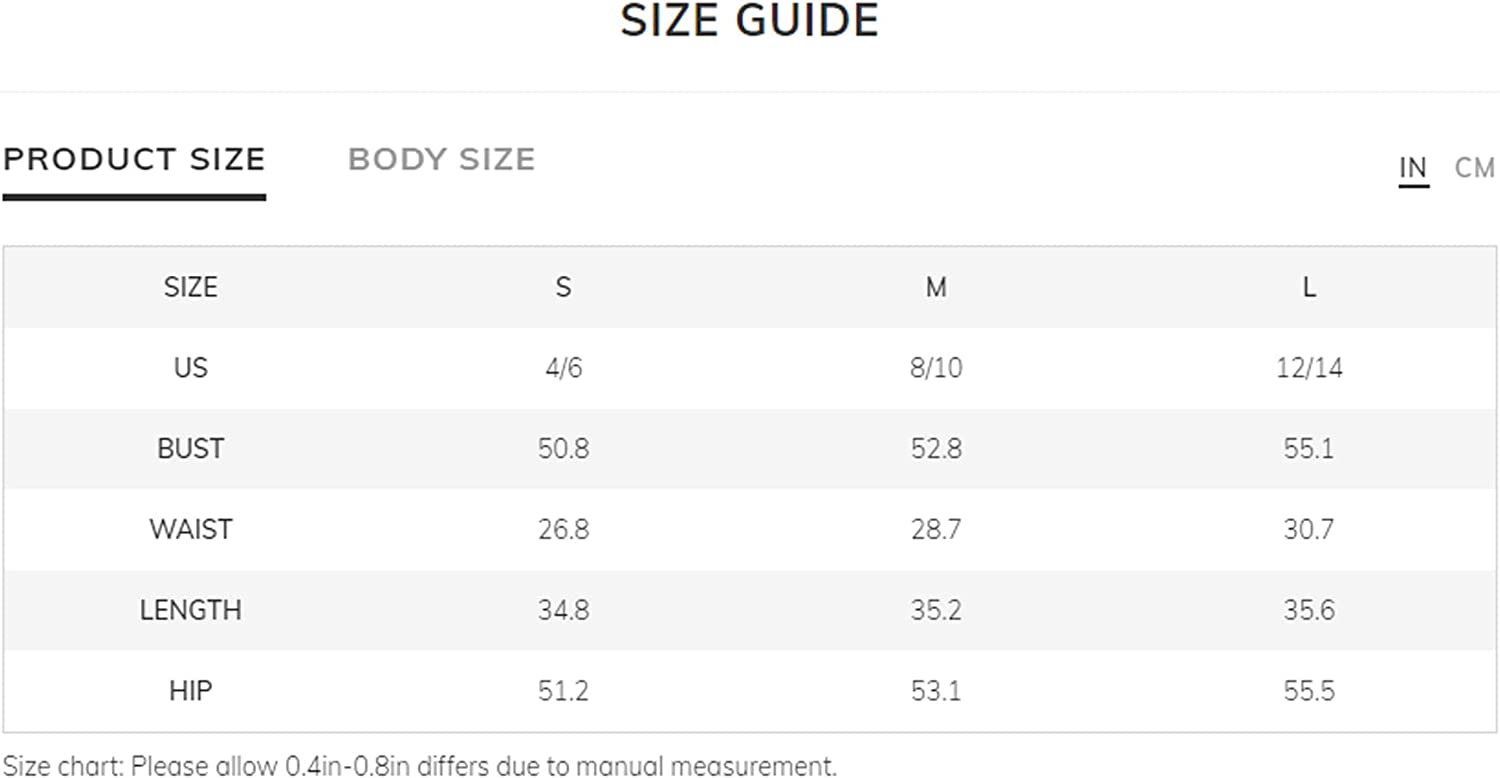Click the bust value 50.8
This screenshot has width=1500, height=778.
click(563, 449)
